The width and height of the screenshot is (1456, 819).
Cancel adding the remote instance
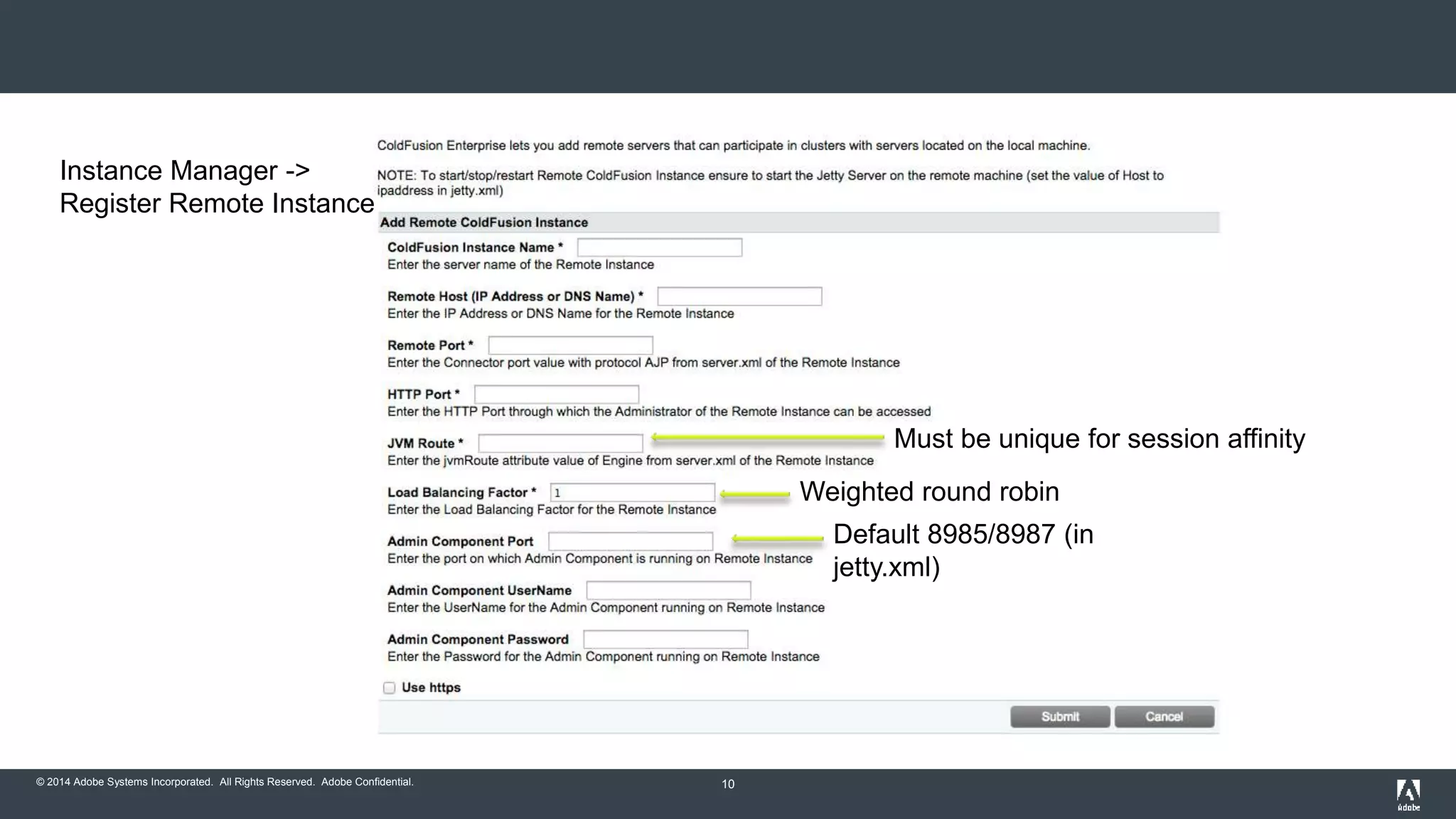click(1165, 717)
